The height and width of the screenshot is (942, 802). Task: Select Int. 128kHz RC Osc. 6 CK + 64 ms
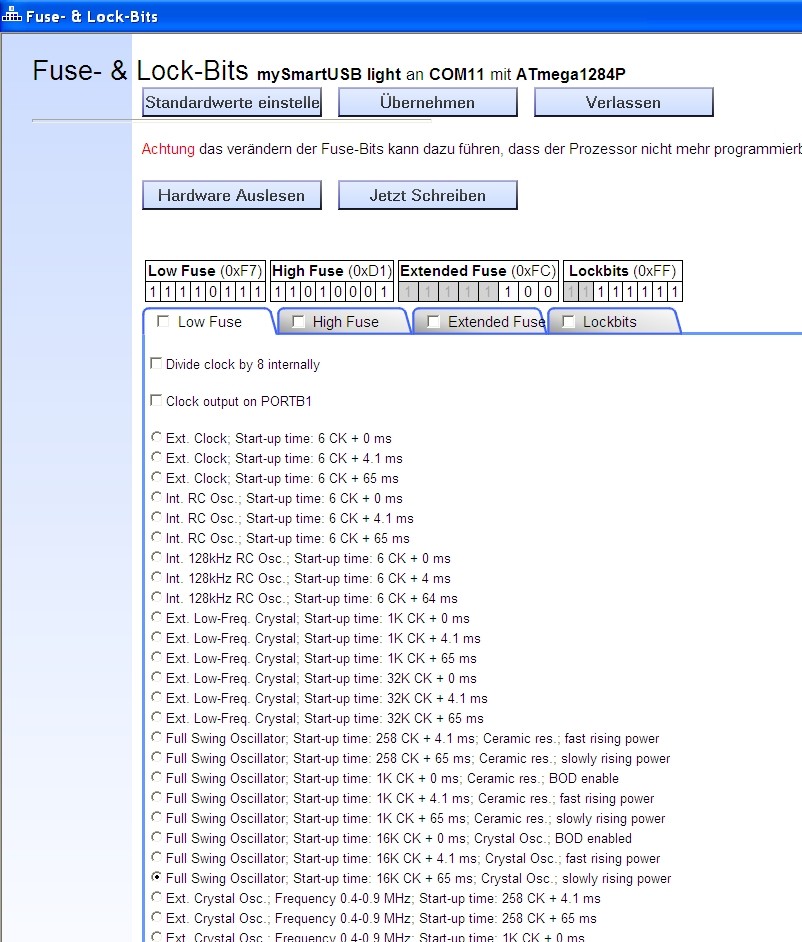click(x=156, y=597)
